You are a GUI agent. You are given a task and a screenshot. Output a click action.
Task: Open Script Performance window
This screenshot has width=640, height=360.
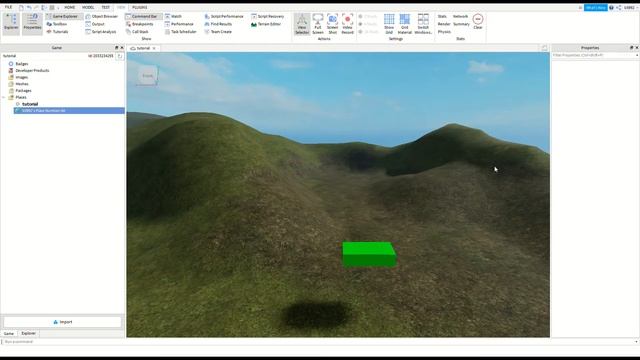pyautogui.click(x=224, y=16)
